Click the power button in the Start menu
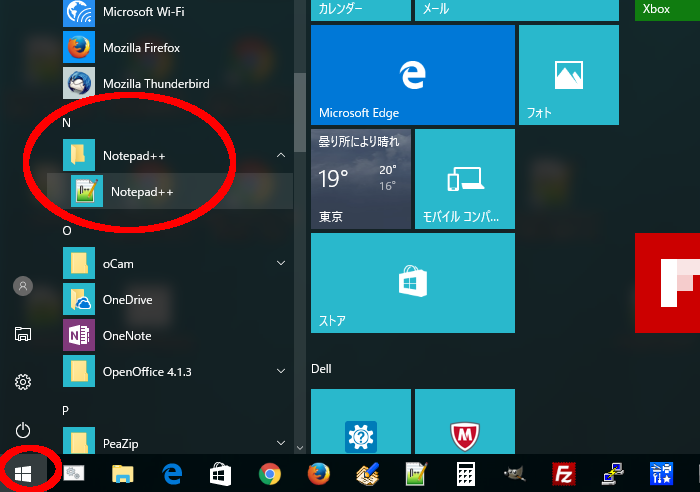 click(x=23, y=430)
